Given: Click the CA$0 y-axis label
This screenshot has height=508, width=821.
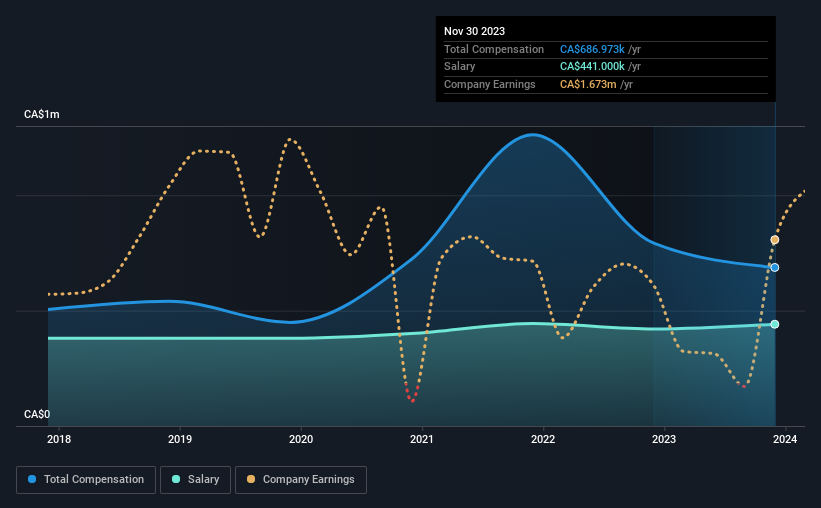Looking at the screenshot, I should click(x=37, y=414).
